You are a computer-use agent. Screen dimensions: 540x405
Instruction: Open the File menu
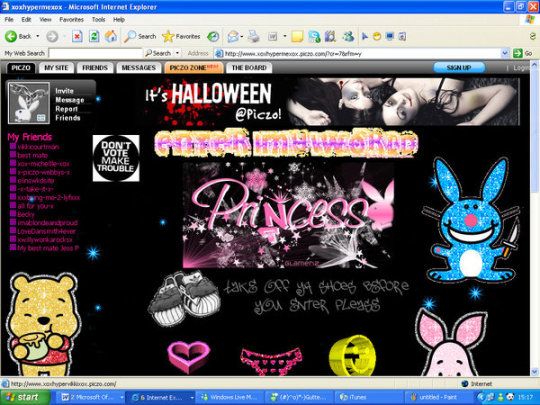click(9, 20)
